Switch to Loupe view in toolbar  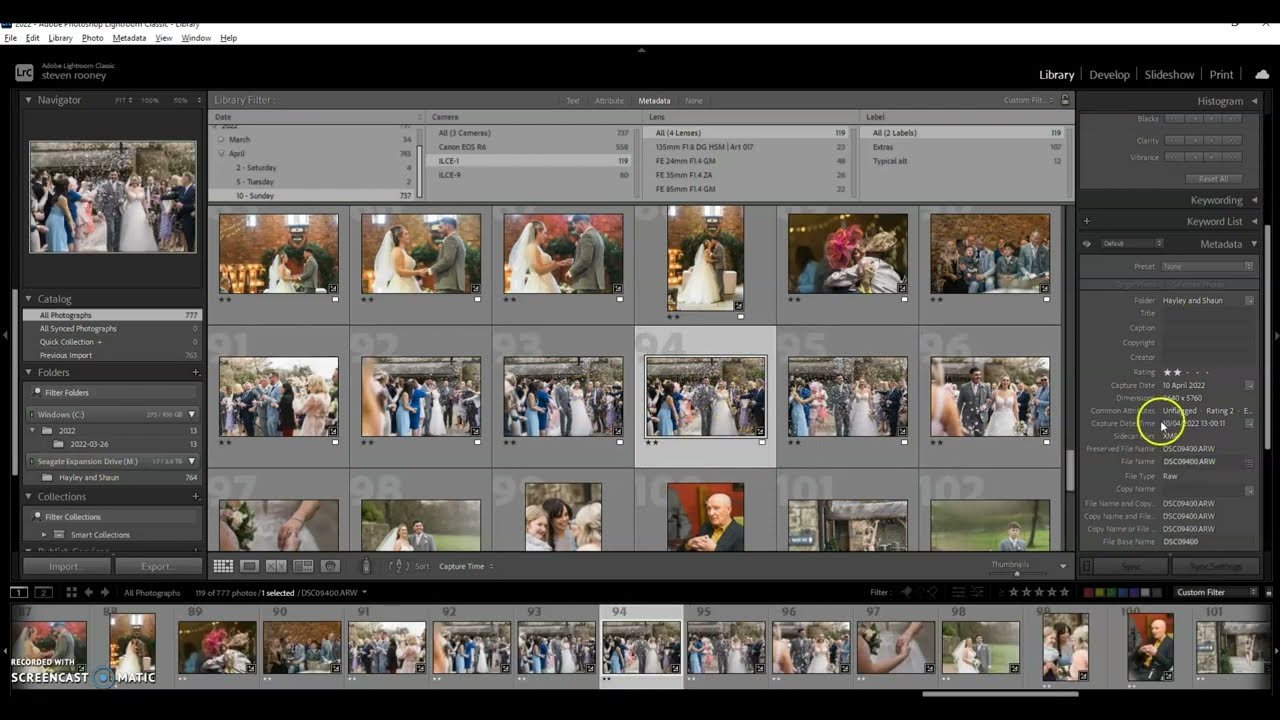pos(250,566)
